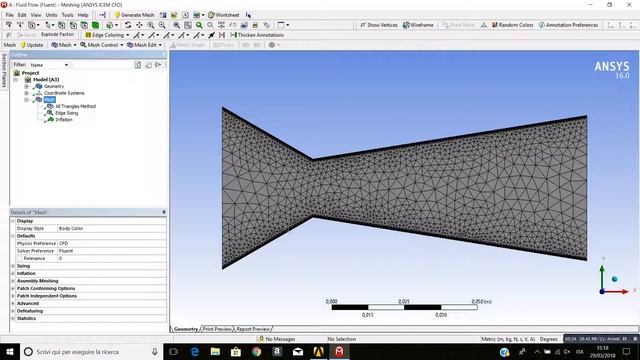Click Display Style Body Color field
Image resolution: width=640 pixels, height=360 pixels.
coord(111,229)
